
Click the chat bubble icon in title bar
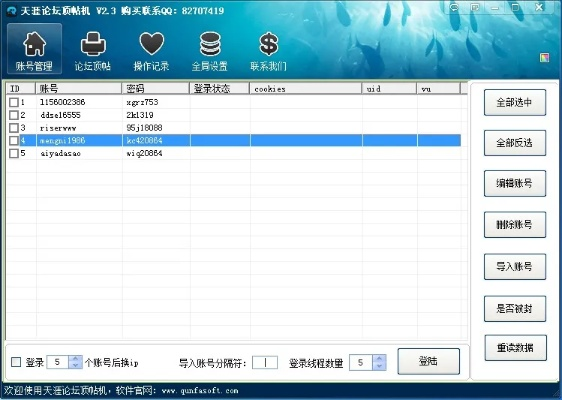tap(454, 7)
